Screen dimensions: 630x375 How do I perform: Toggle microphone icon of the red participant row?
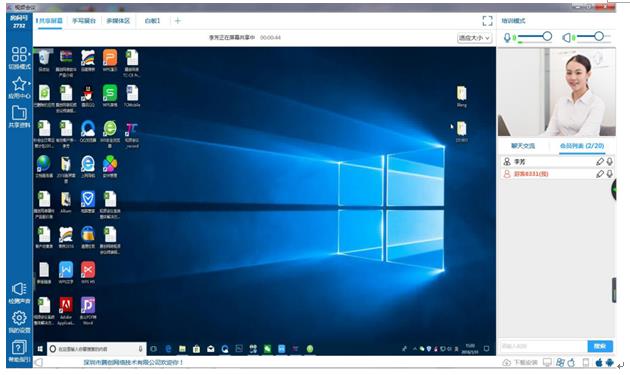tap(610, 174)
